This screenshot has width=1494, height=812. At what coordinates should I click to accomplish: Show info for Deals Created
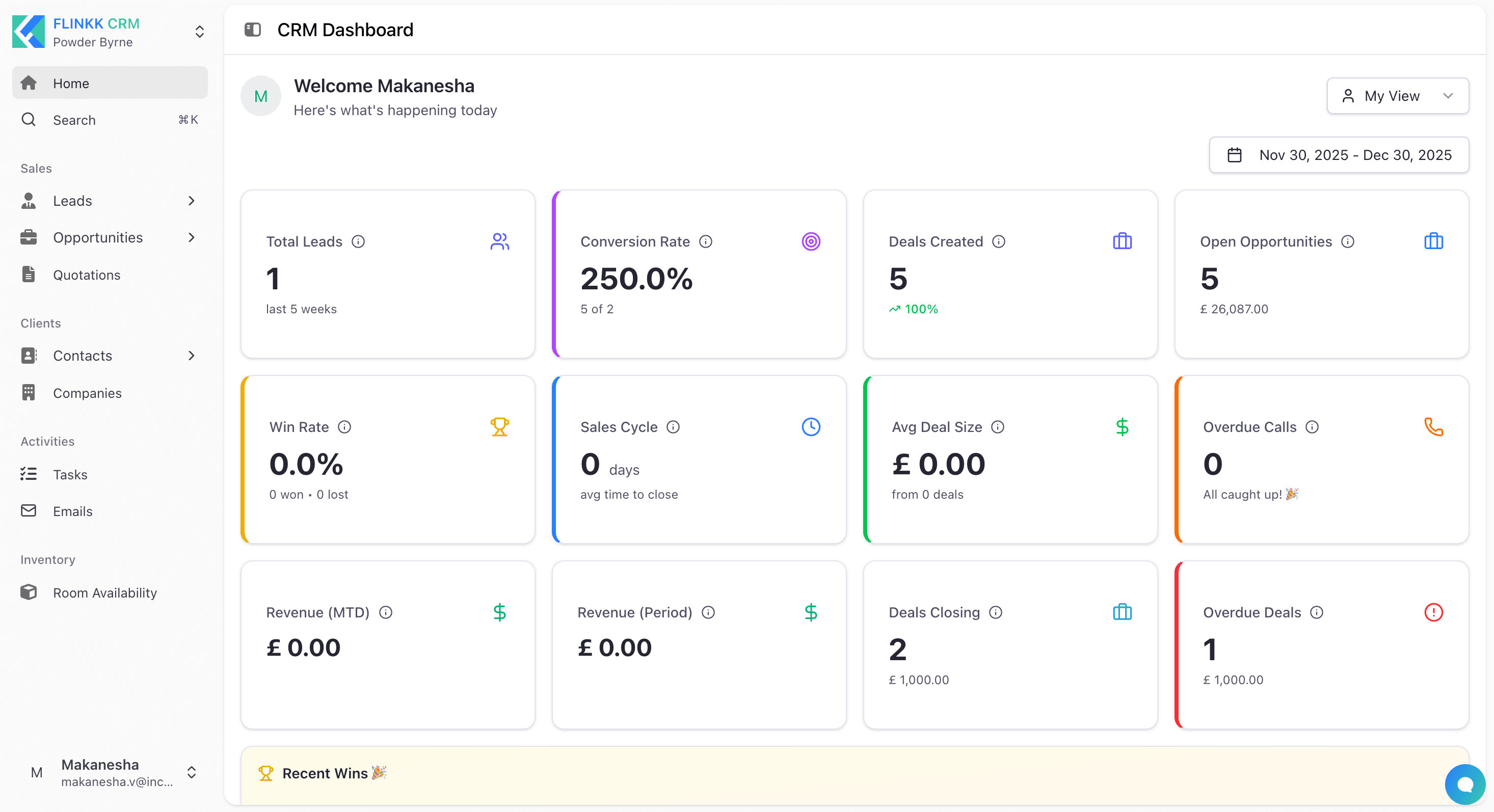pos(999,241)
